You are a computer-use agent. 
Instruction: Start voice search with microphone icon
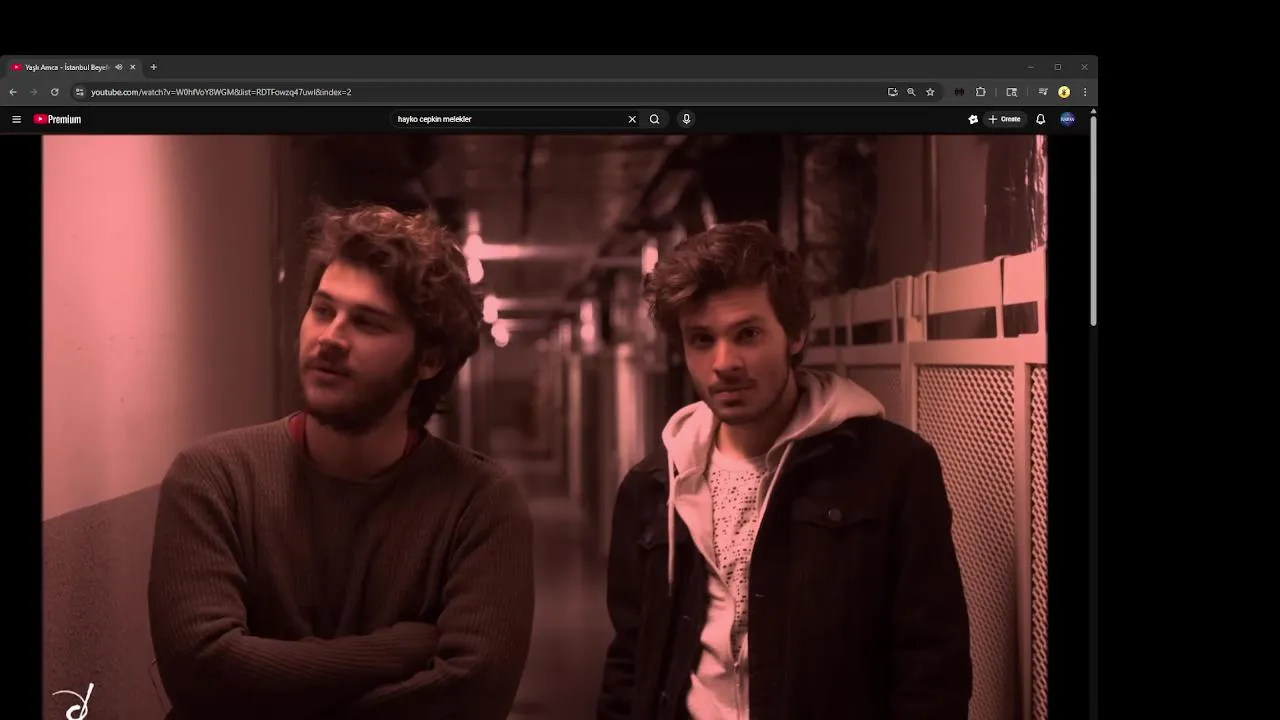point(686,119)
